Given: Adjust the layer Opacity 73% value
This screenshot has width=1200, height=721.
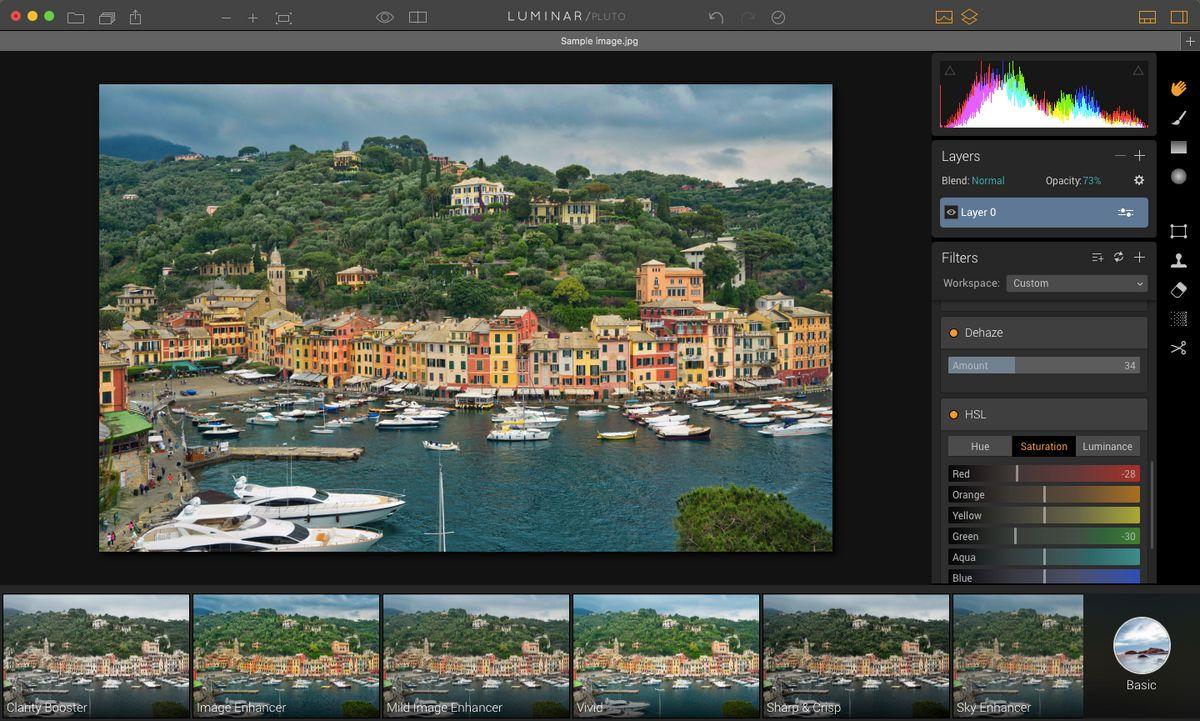Looking at the screenshot, I should 1092,181.
